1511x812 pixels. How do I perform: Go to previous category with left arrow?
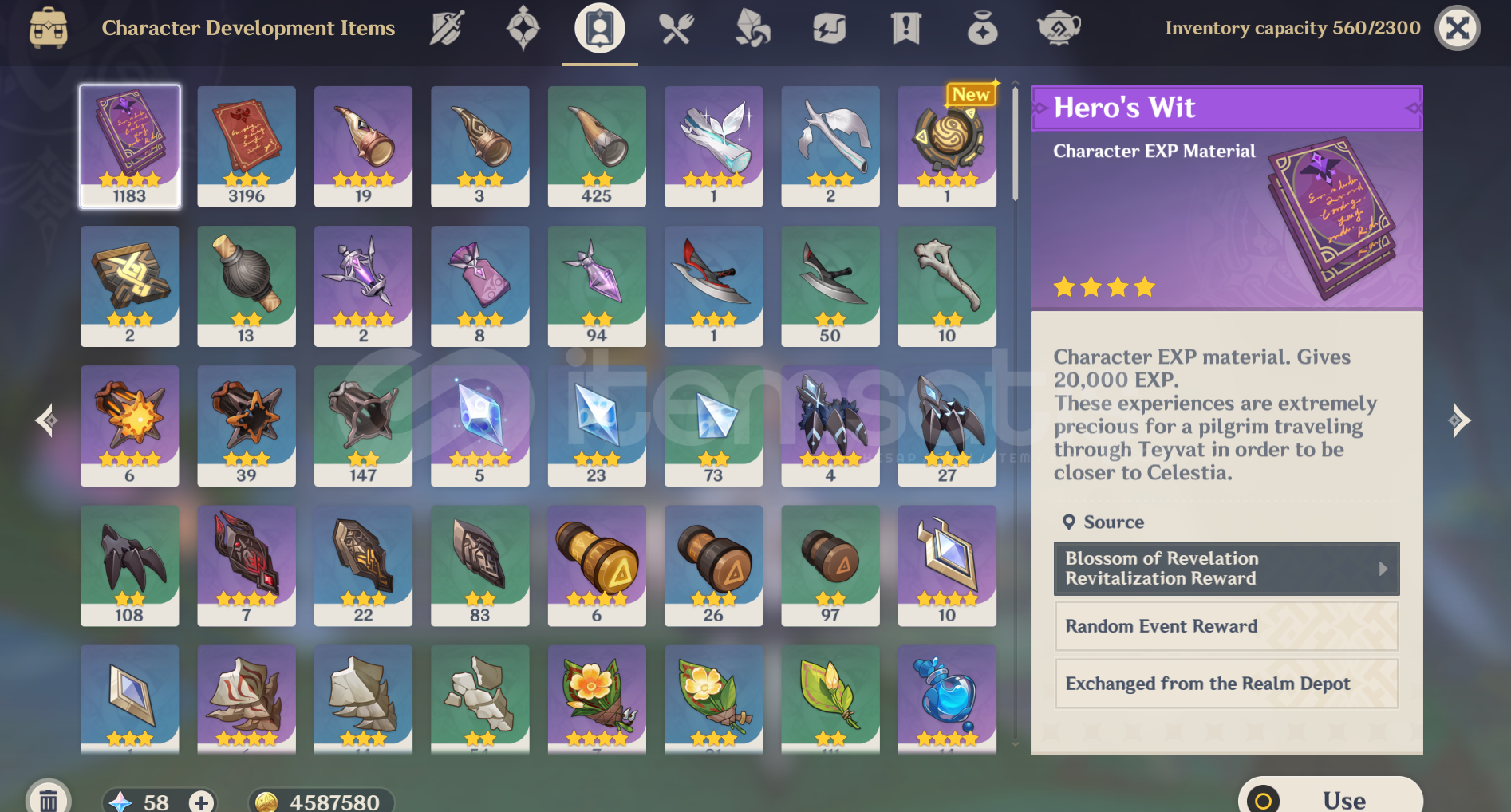click(x=47, y=420)
